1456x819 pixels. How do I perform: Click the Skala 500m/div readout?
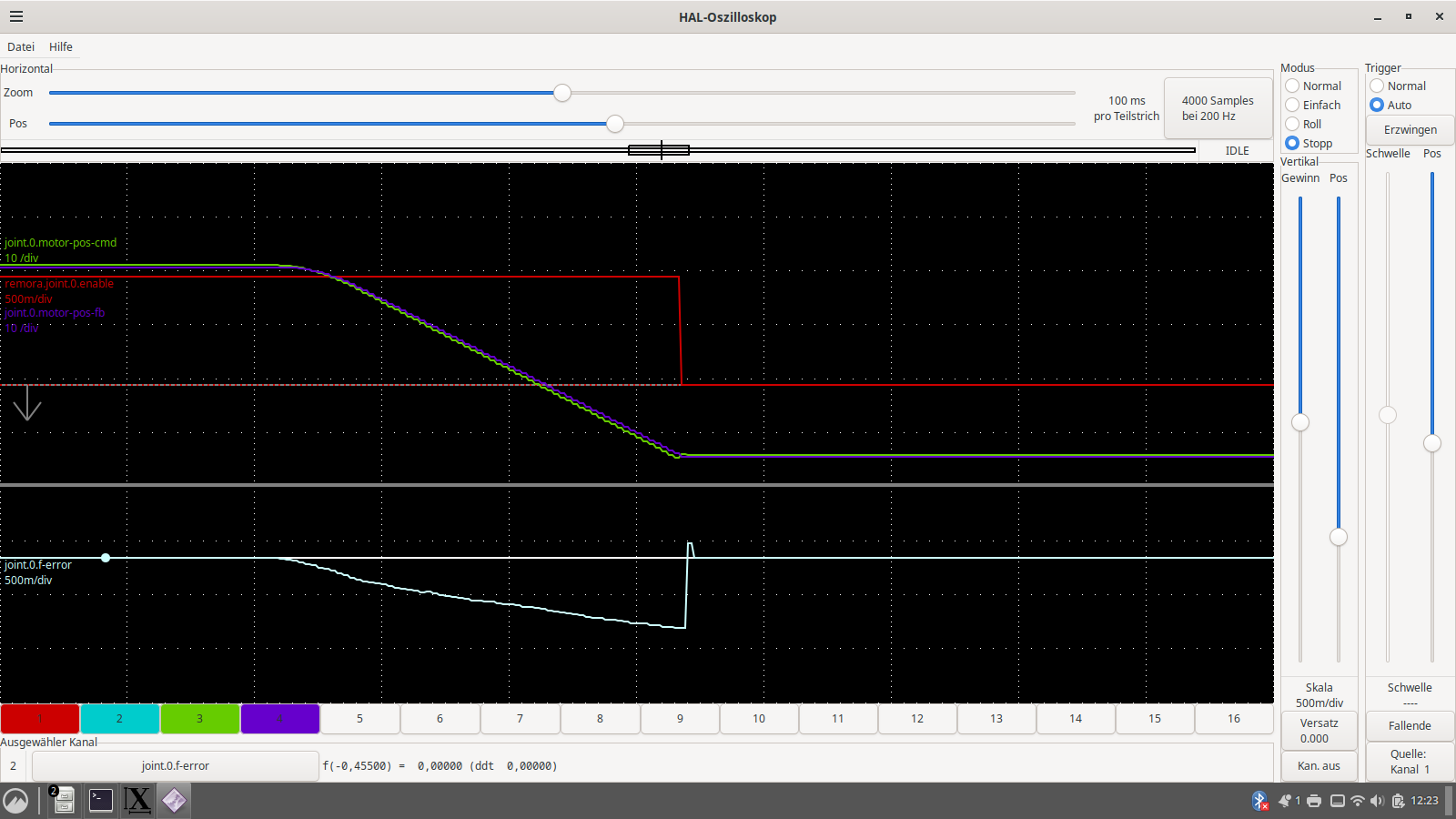(x=1319, y=695)
